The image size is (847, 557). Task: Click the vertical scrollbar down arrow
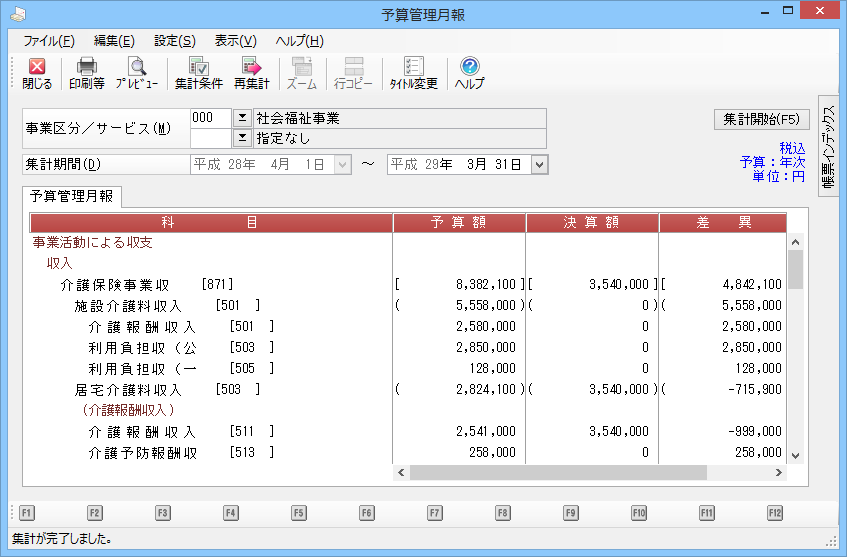tap(796, 455)
